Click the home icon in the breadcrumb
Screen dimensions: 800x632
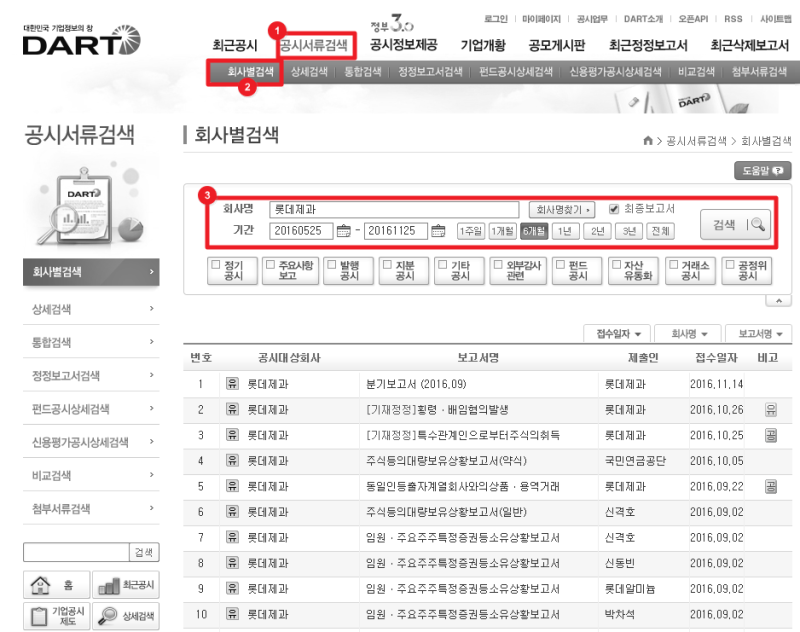[x=648, y=140]
